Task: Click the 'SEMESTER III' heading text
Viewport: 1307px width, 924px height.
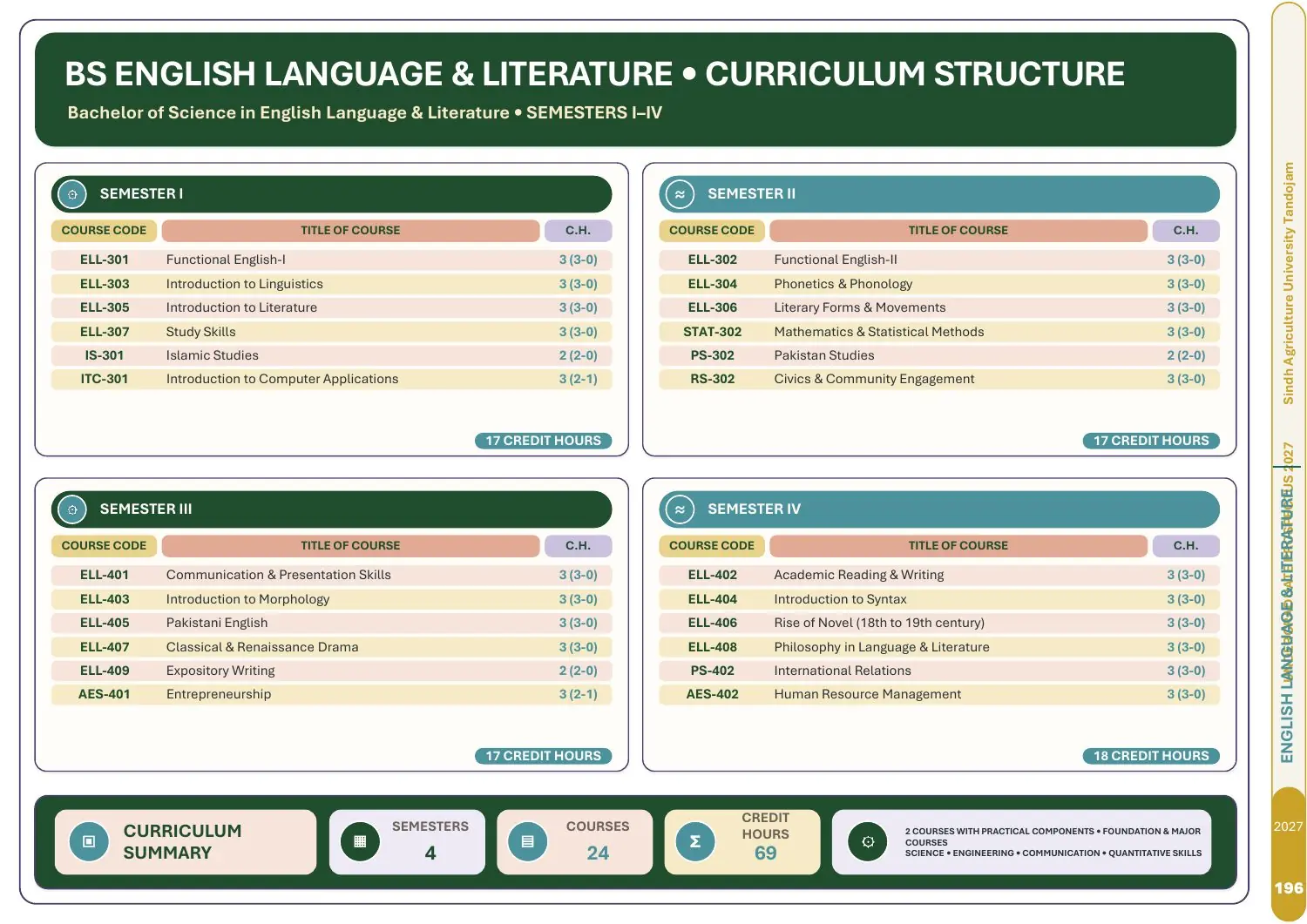Action: 146,509
